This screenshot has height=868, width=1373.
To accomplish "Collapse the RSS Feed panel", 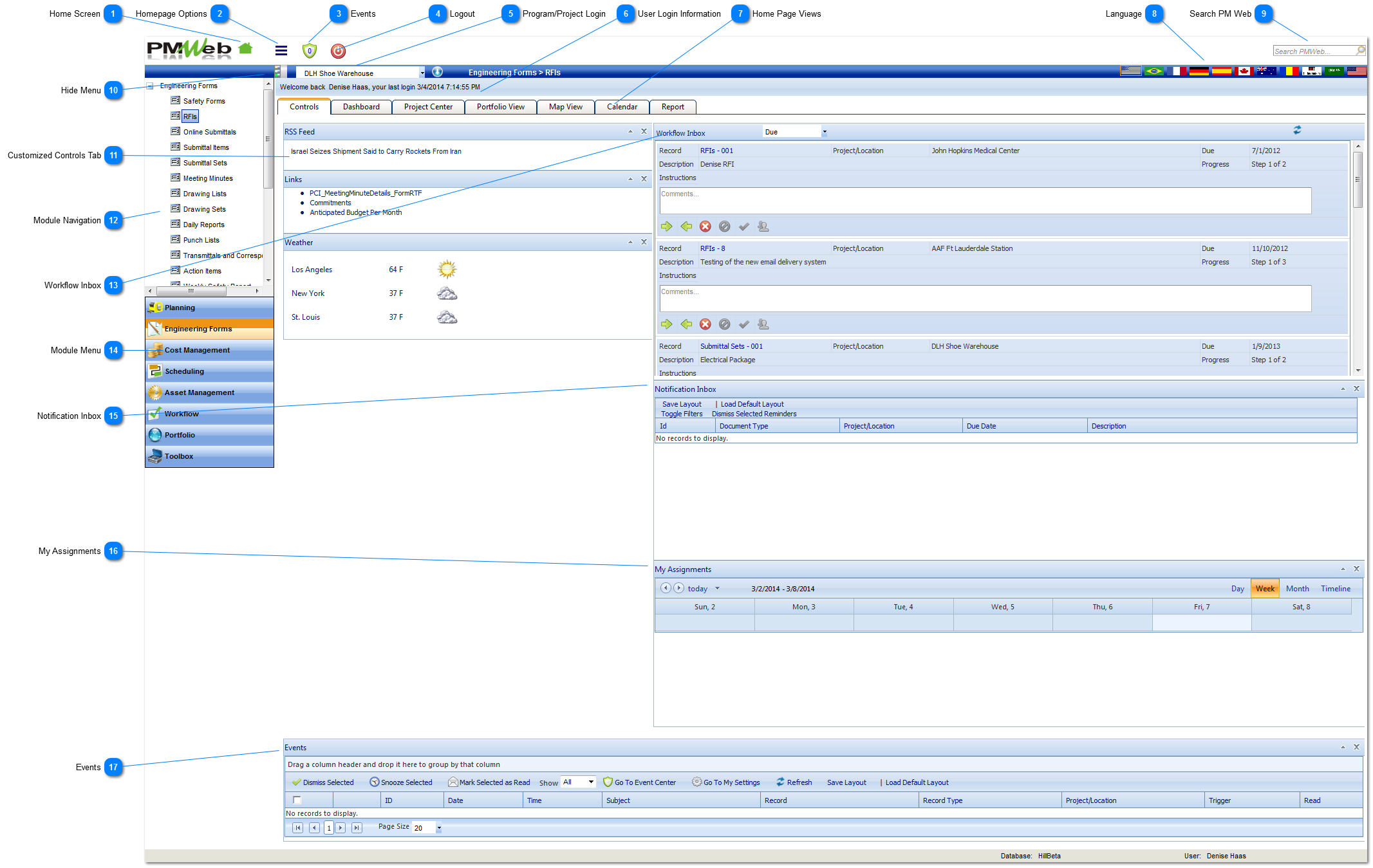I will click(x=630, y=131).
